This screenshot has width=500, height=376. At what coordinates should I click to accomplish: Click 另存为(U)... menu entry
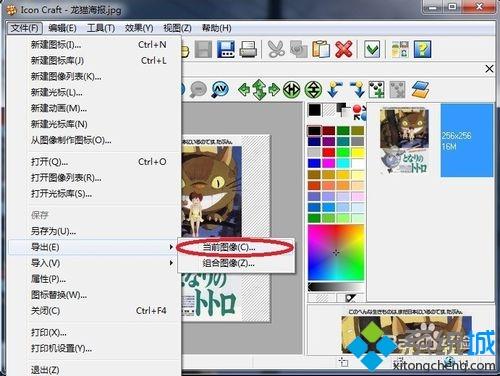point(53,231)
